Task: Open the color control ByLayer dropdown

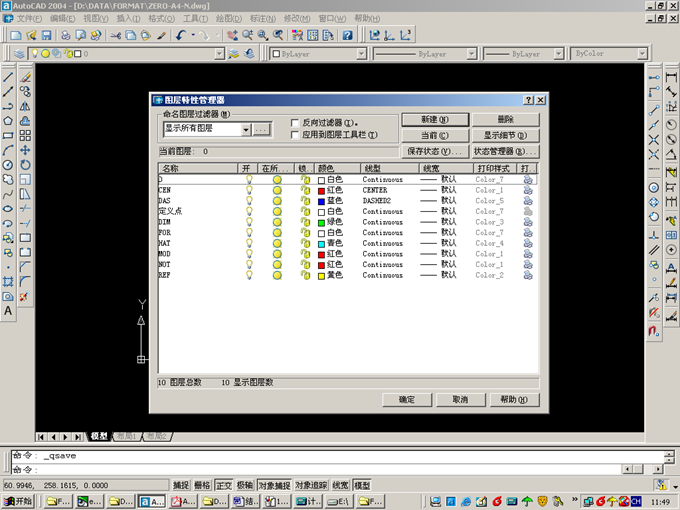Action: click(x=361, y=54)
